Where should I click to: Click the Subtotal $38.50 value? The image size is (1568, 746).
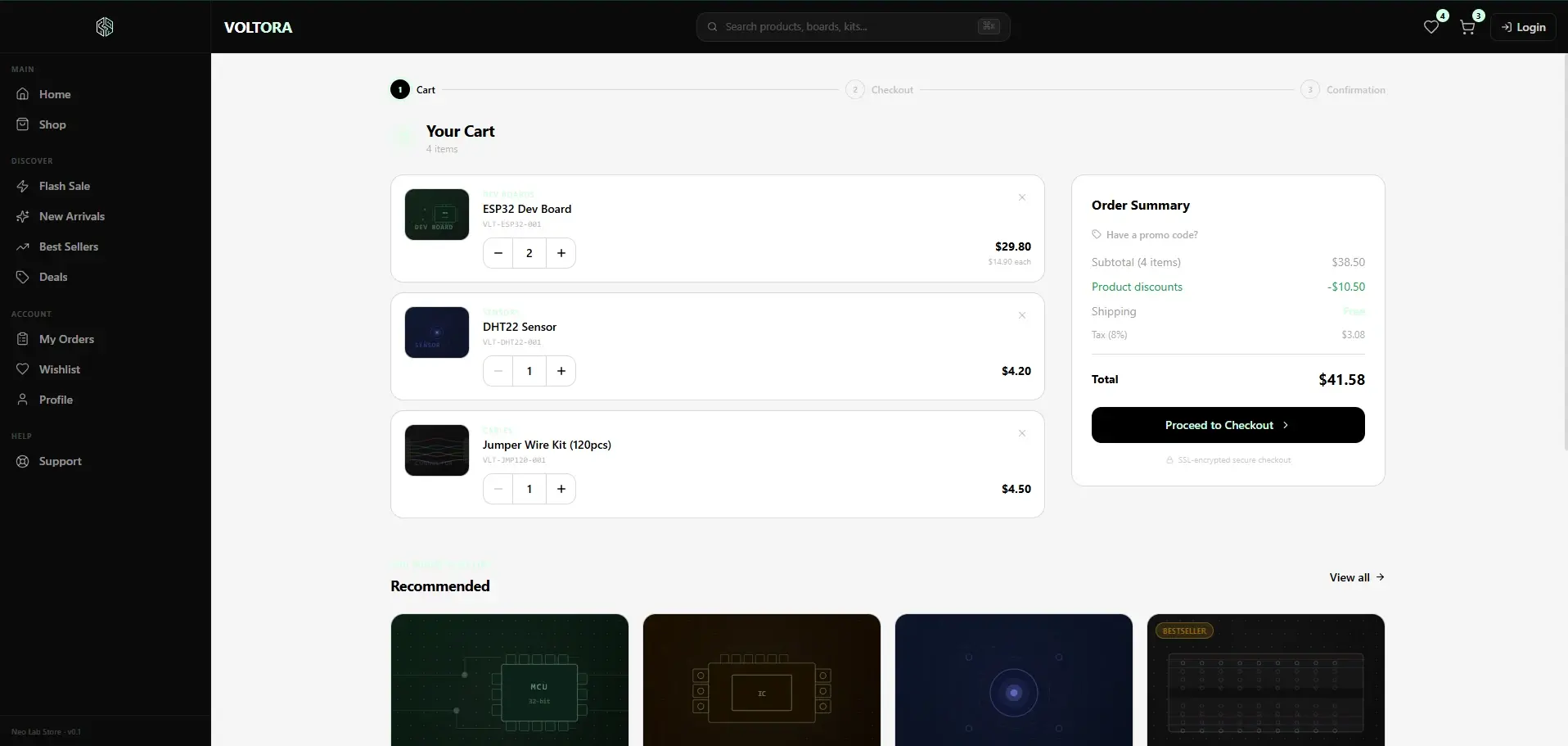click(1348, 262)
